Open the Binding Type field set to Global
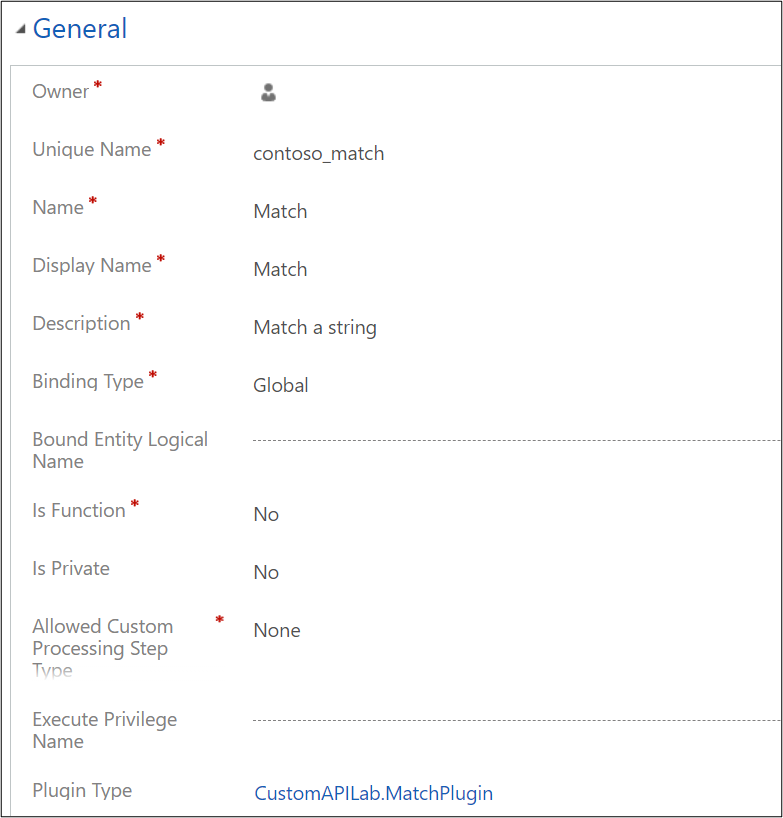The height and width of the screenshot is (818, 783). 280,385
